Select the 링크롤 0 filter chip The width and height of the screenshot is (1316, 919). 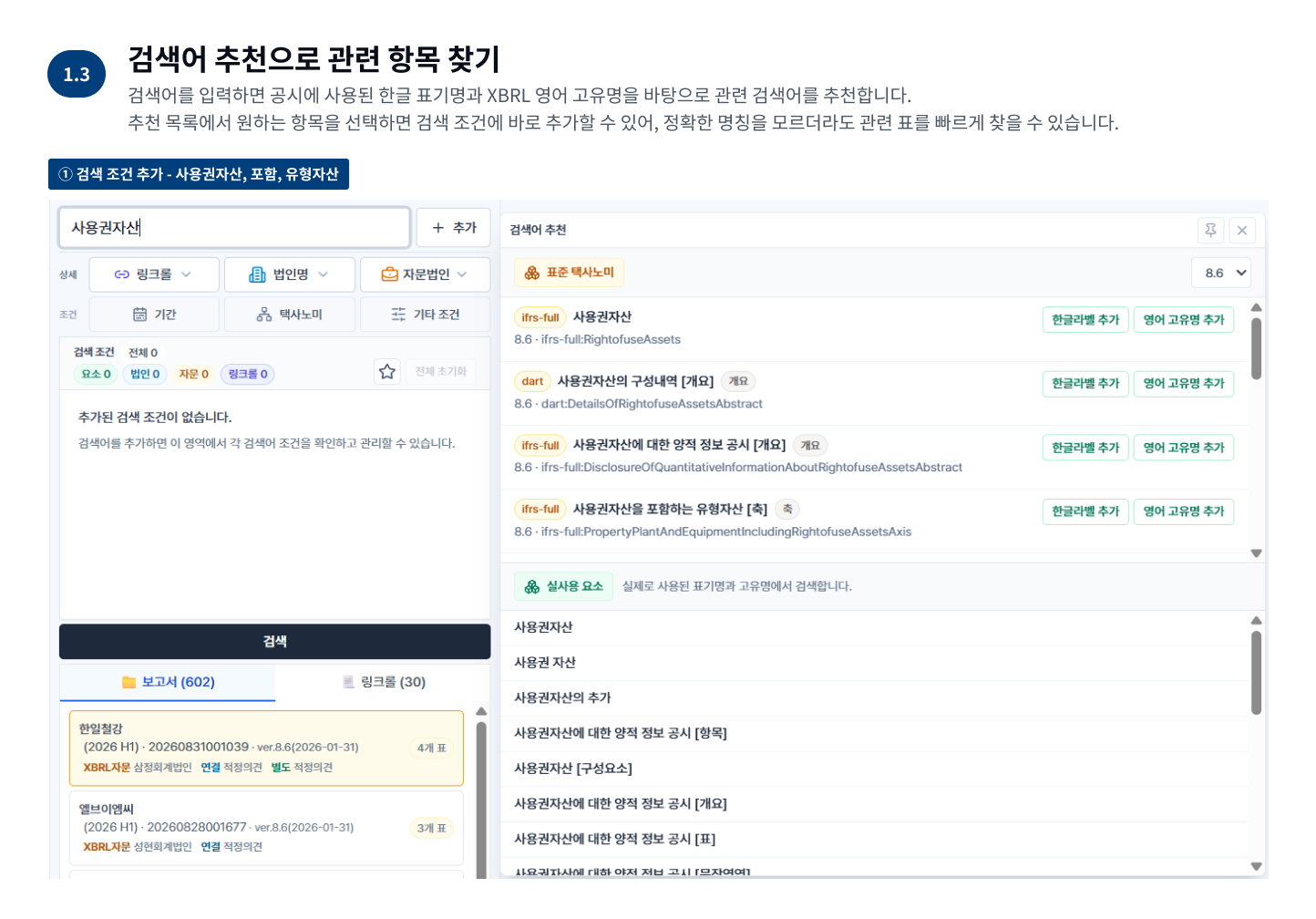(248, 374)
